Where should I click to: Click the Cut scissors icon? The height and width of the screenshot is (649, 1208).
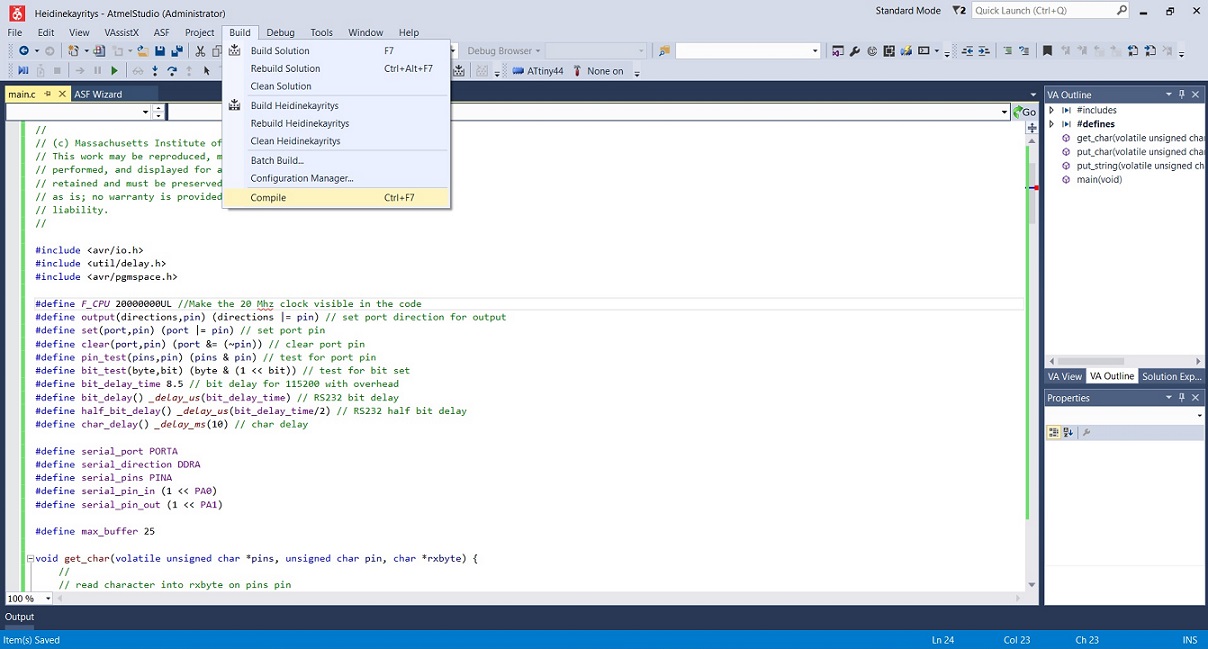coord(200,51)
